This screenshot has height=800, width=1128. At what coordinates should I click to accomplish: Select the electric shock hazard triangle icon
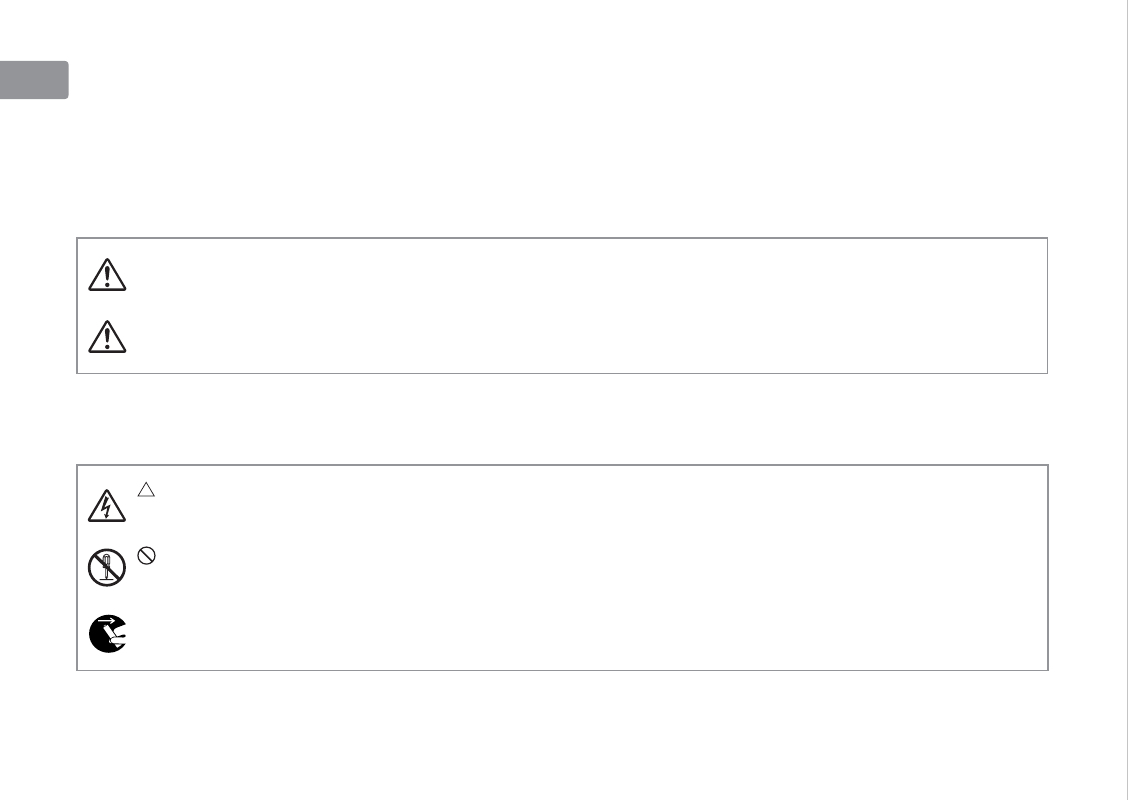click(x=107, y=508)
